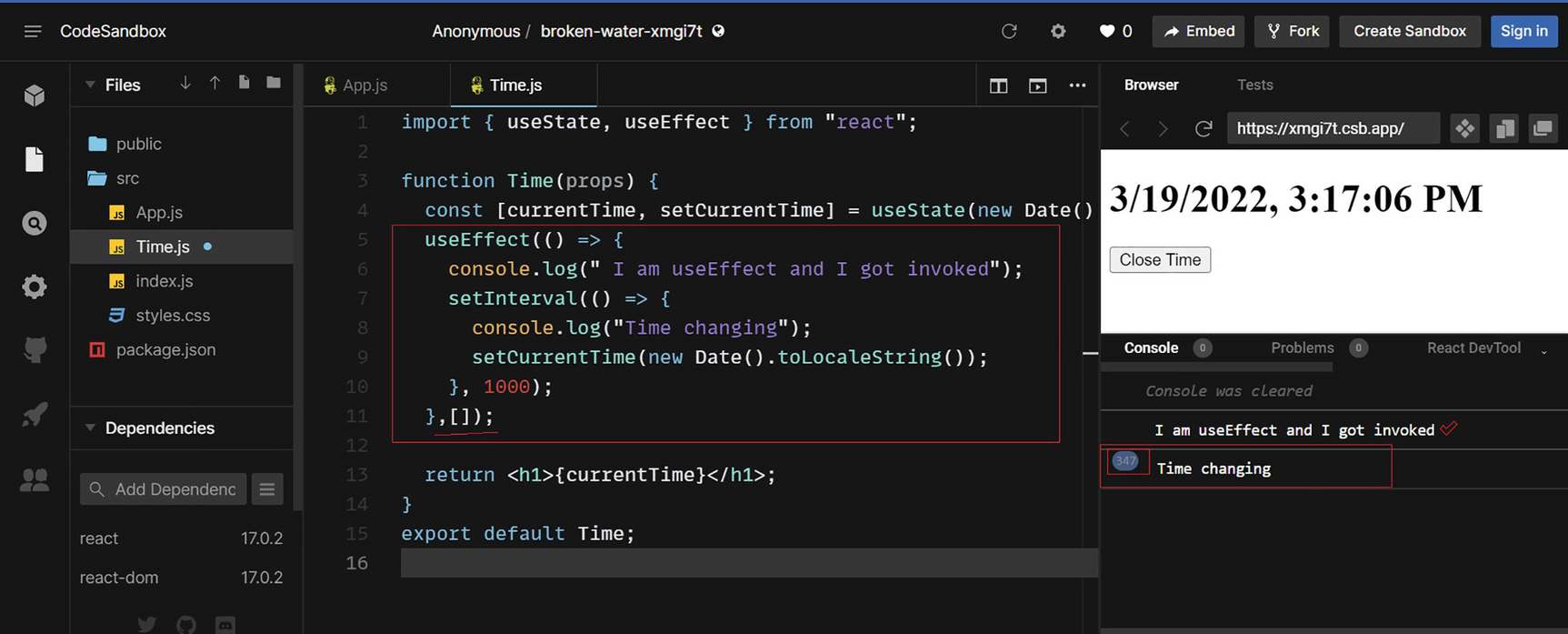The width and height of the screenshot is (1568, 634).
Task: Open the GitHub sidebar panel
Action: click(x=35, y=350)
